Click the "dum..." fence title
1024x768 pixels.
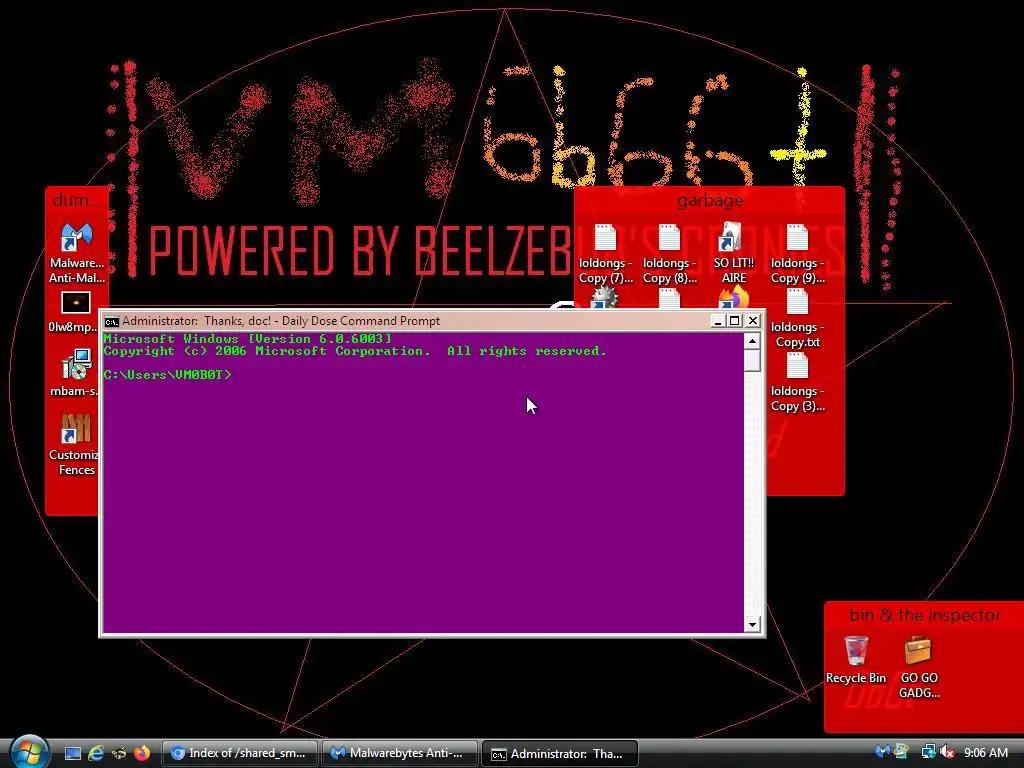(x=76, y=200)
